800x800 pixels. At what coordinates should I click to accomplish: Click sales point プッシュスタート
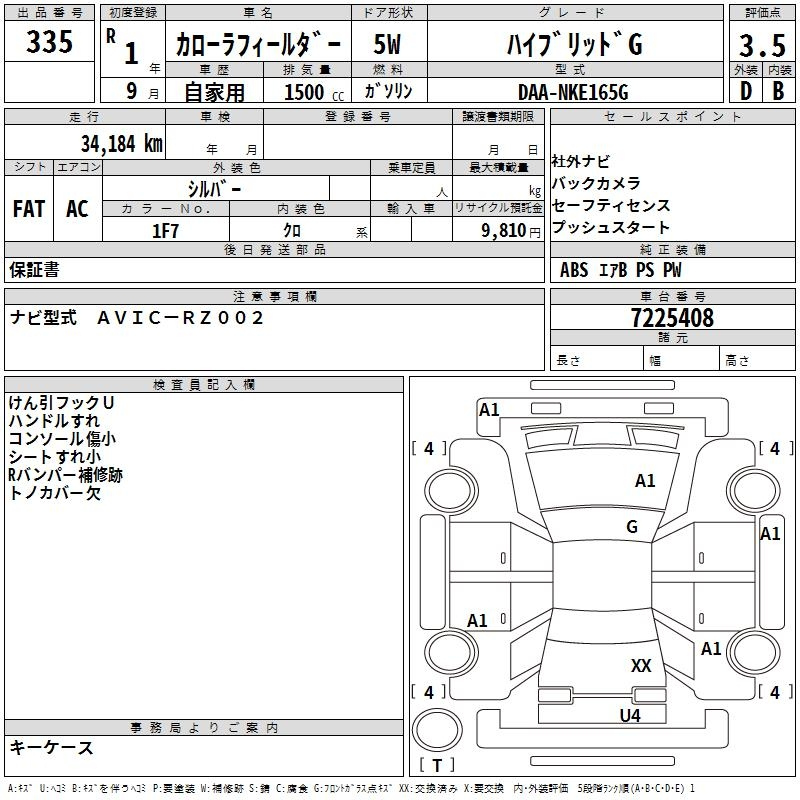[x=611, y=227]
